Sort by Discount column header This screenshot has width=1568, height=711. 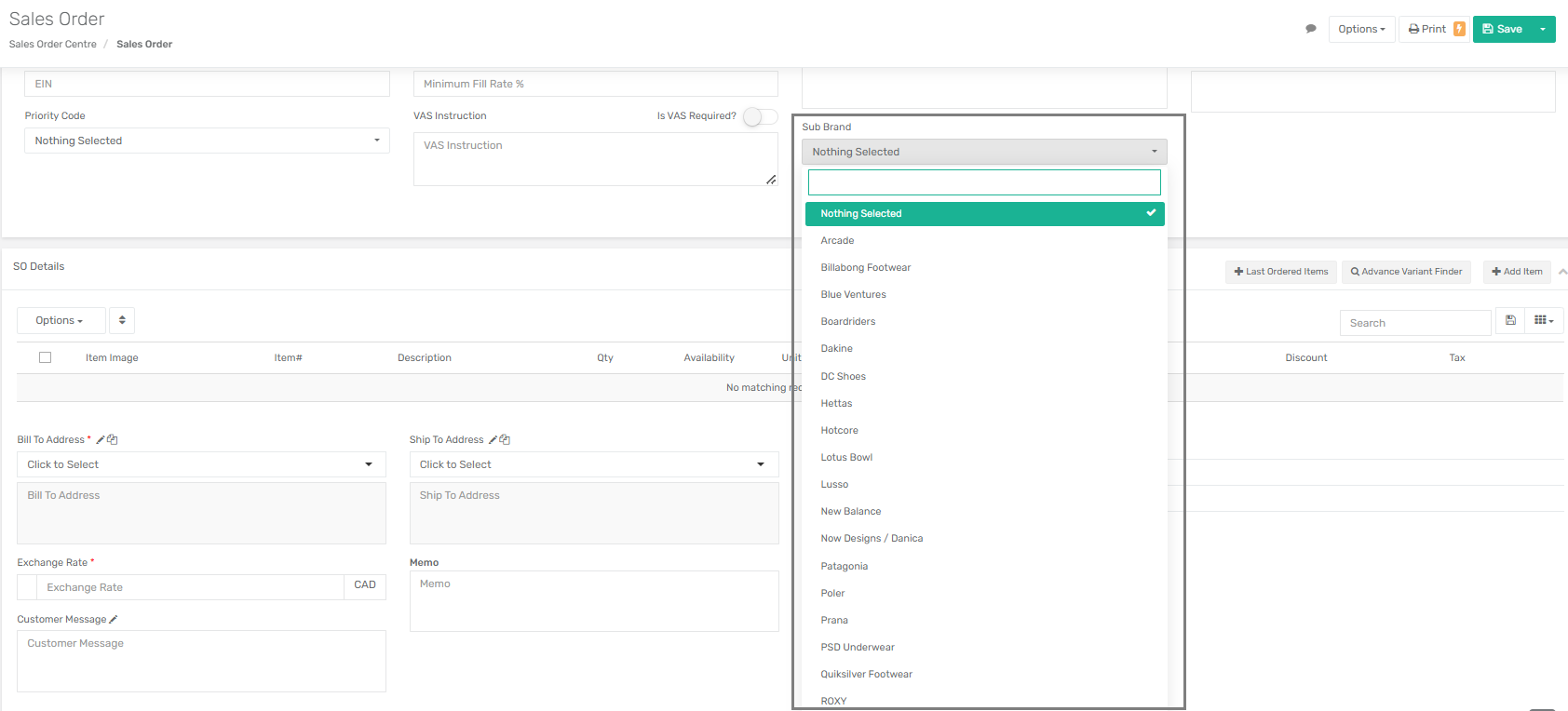coord(1306,357)
